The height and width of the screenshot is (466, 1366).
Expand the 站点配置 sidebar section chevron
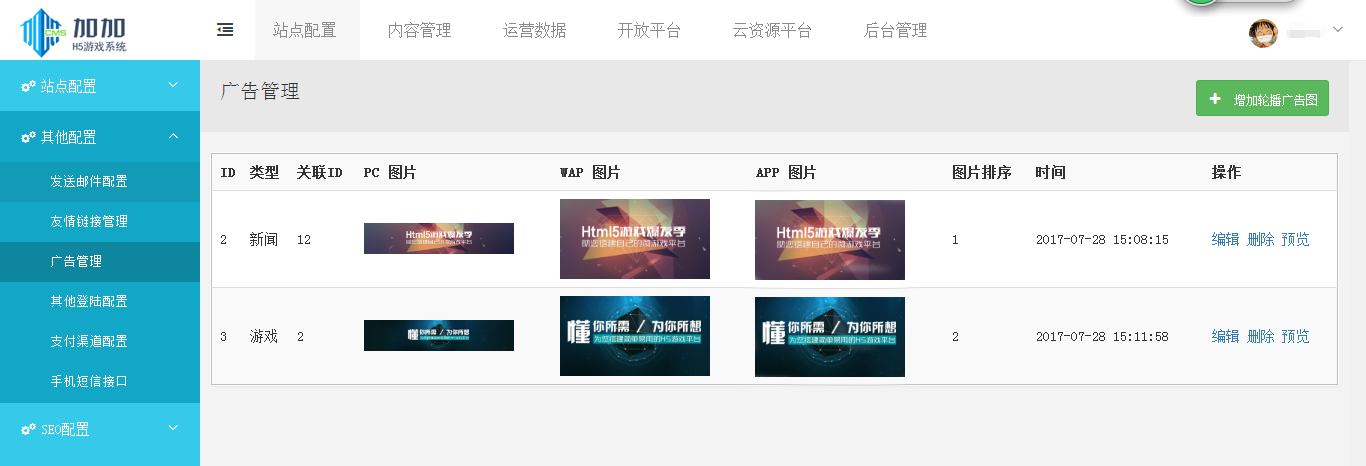173,86
